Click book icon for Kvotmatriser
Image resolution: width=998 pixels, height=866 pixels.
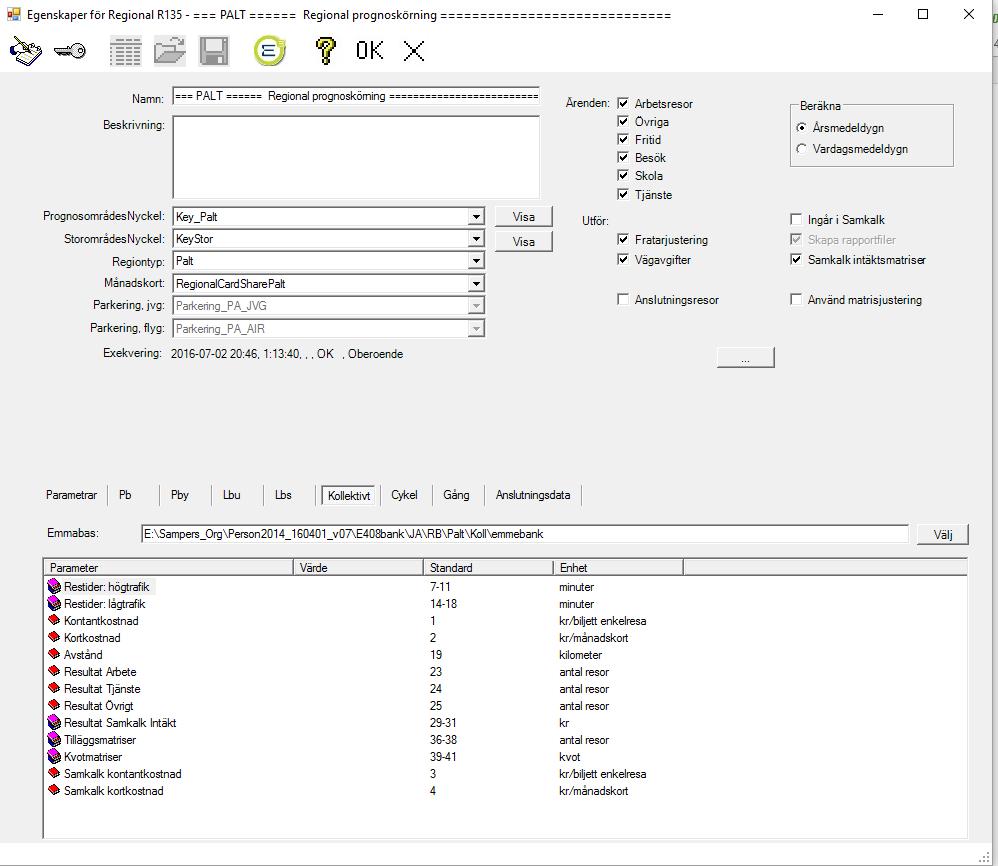click(54, 757)
